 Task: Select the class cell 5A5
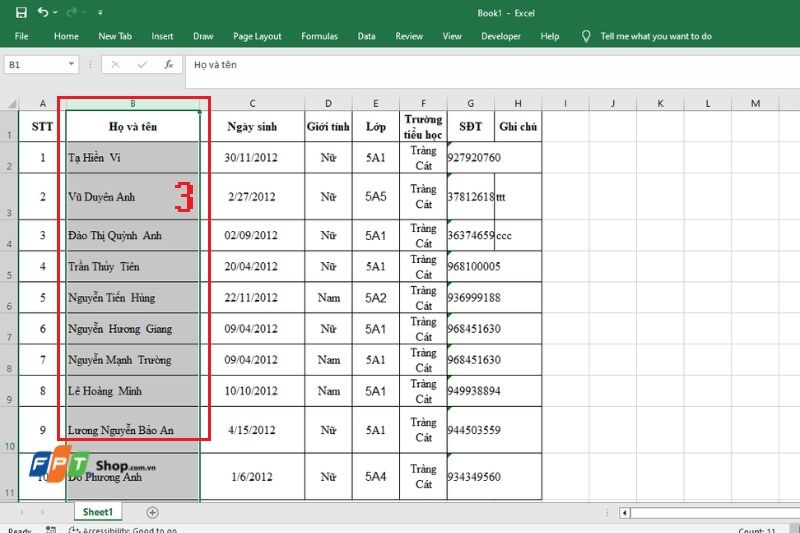376,196
